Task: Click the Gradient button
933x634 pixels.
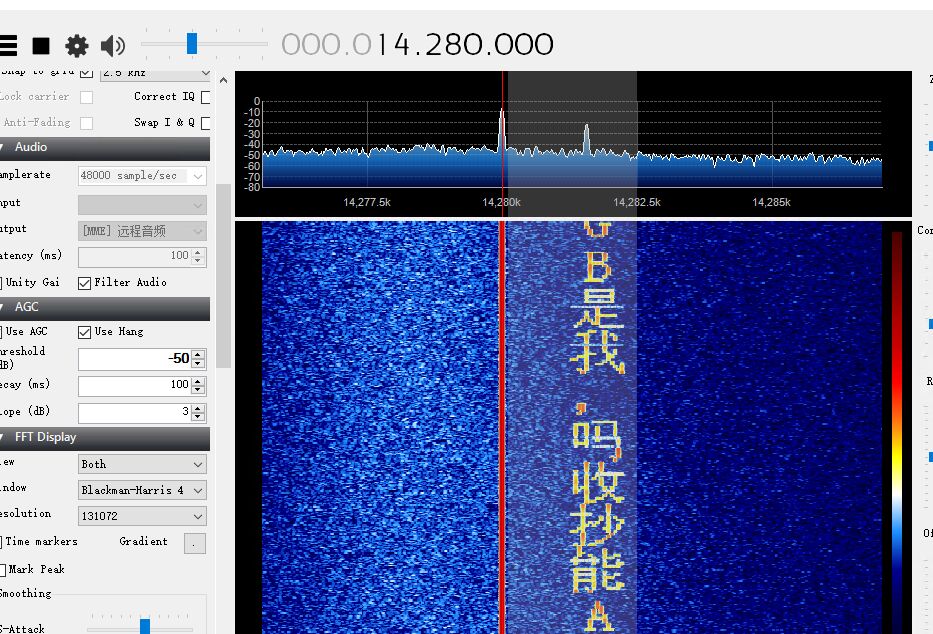Action: coord(195,543)
